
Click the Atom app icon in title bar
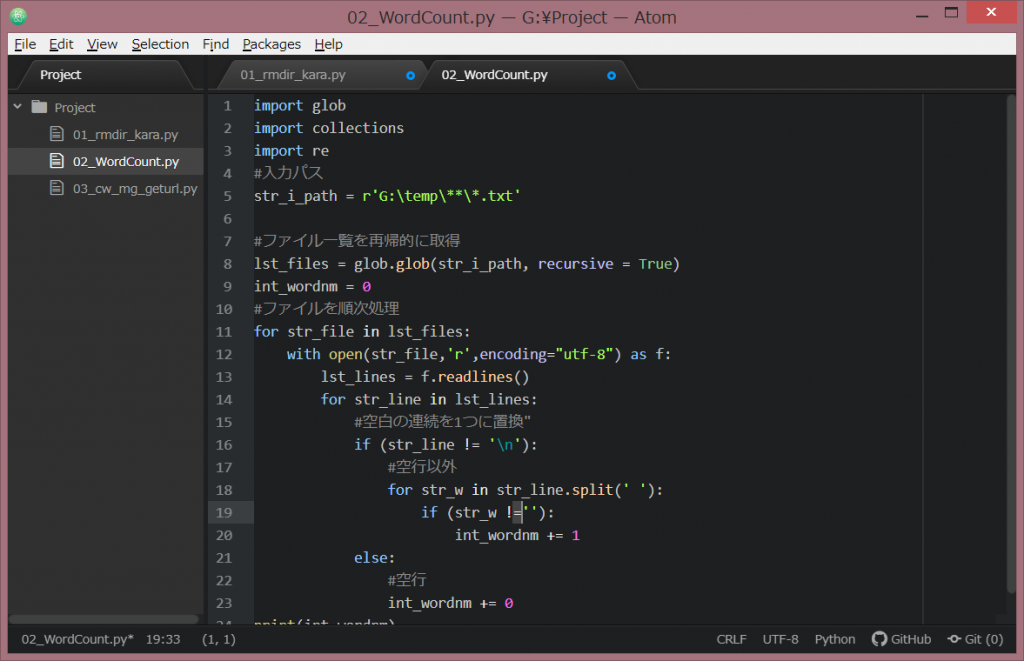point(18,16)
